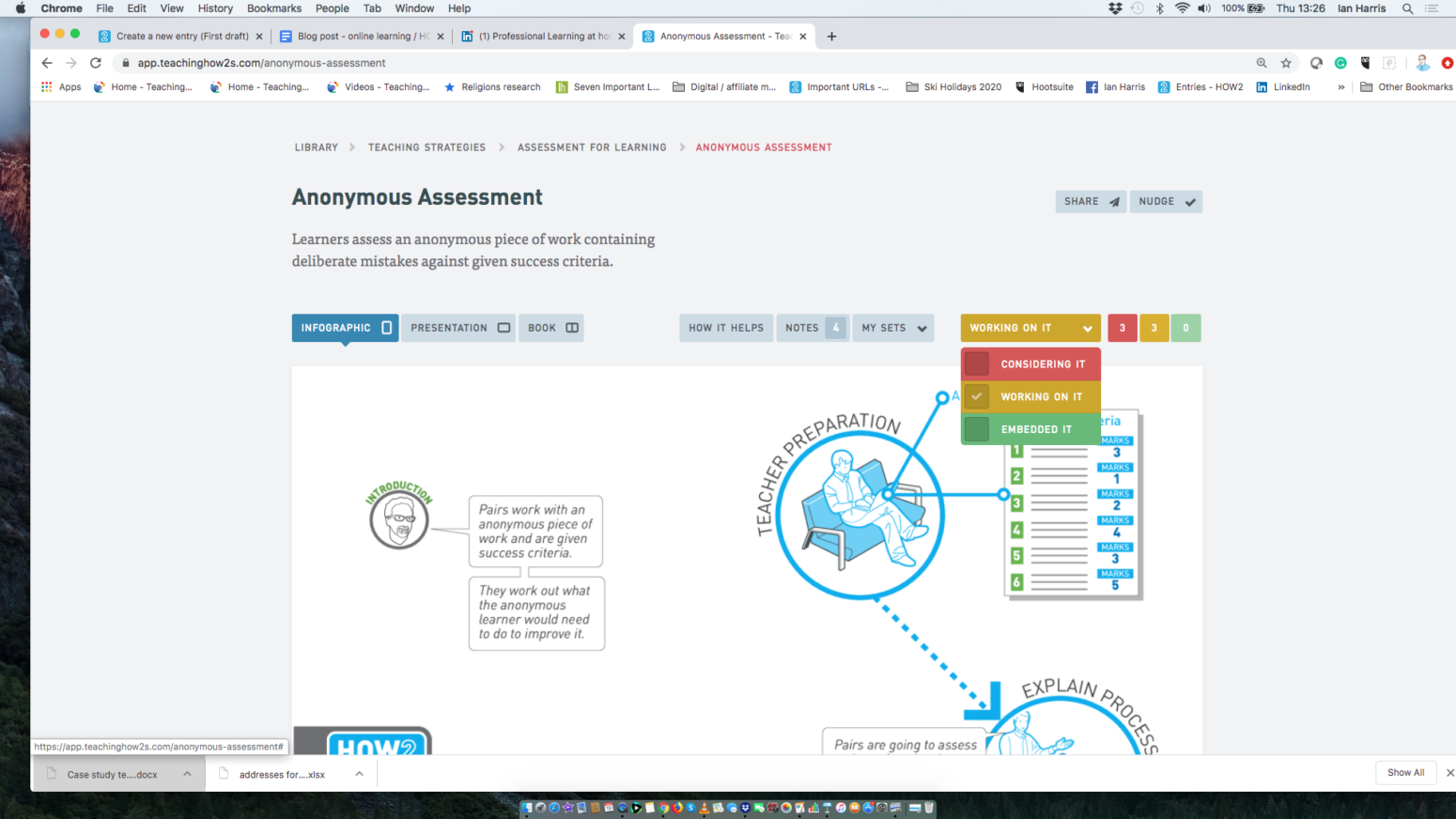Screen dimensions: 1456x819
Task: Select the Considering It checkbox
Action: 977,363
